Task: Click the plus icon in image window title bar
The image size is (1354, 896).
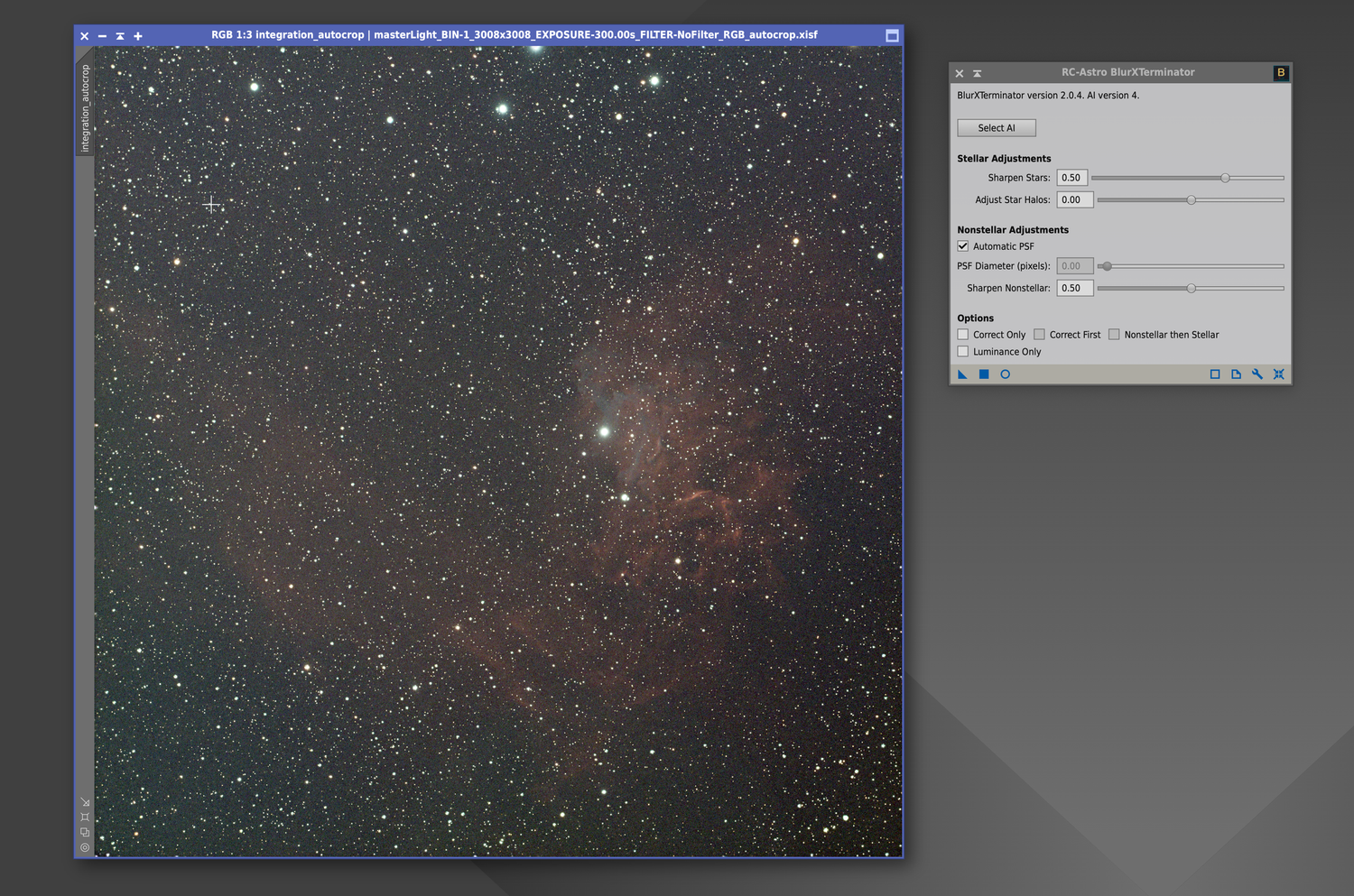Action: pyautogui.click(x=138, y=36)
